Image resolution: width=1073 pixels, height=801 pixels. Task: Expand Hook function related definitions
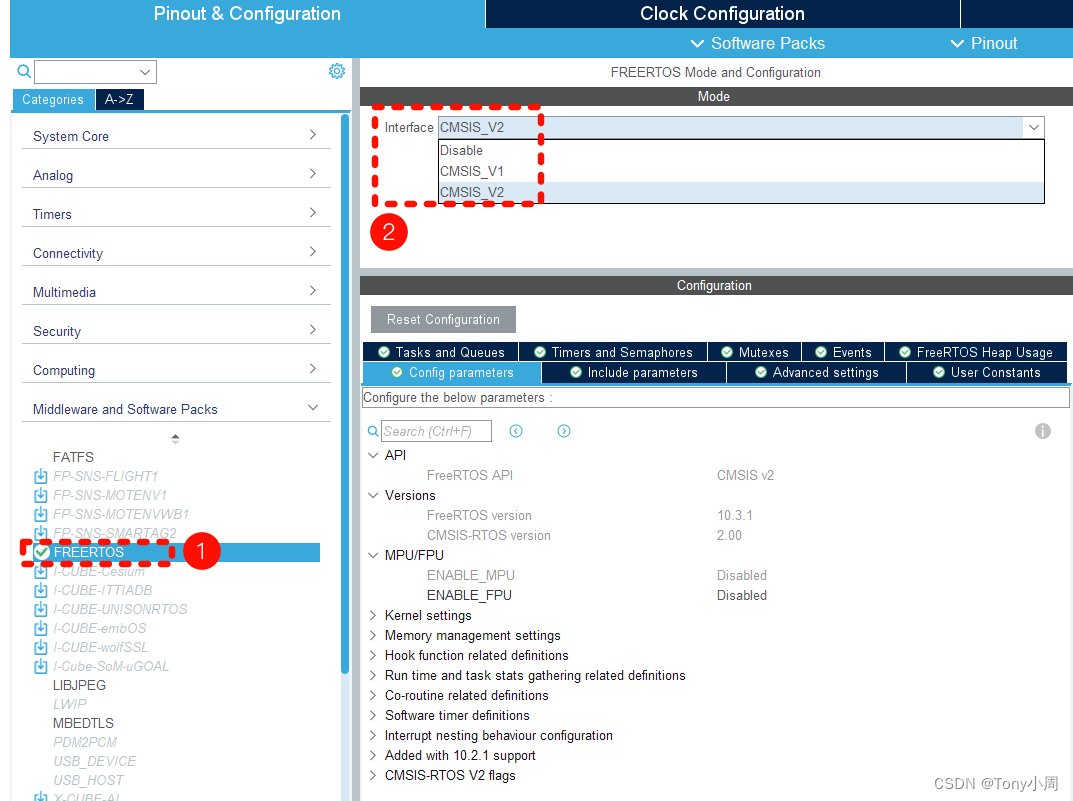point(373,655)
